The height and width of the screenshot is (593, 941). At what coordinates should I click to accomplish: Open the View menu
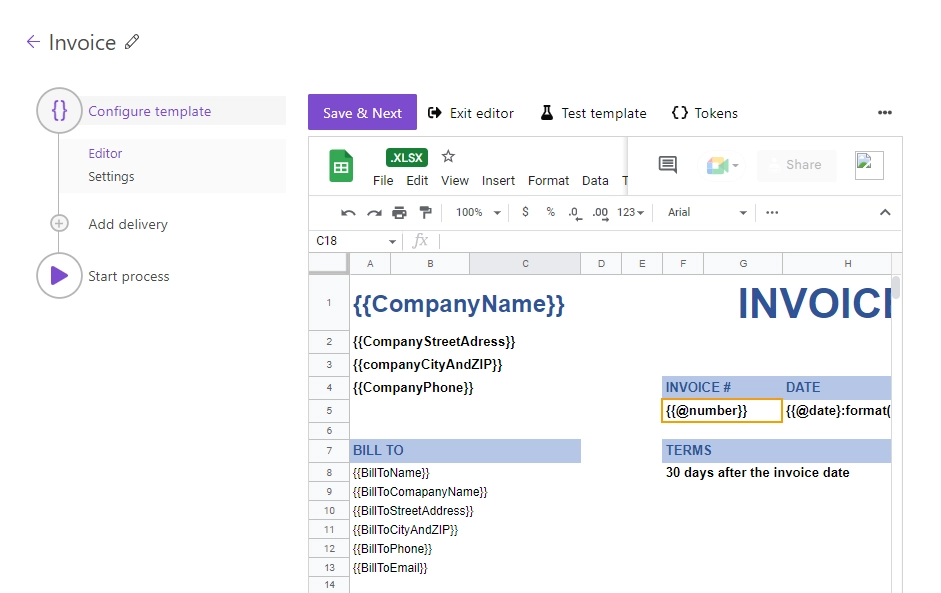pos(454,181)
